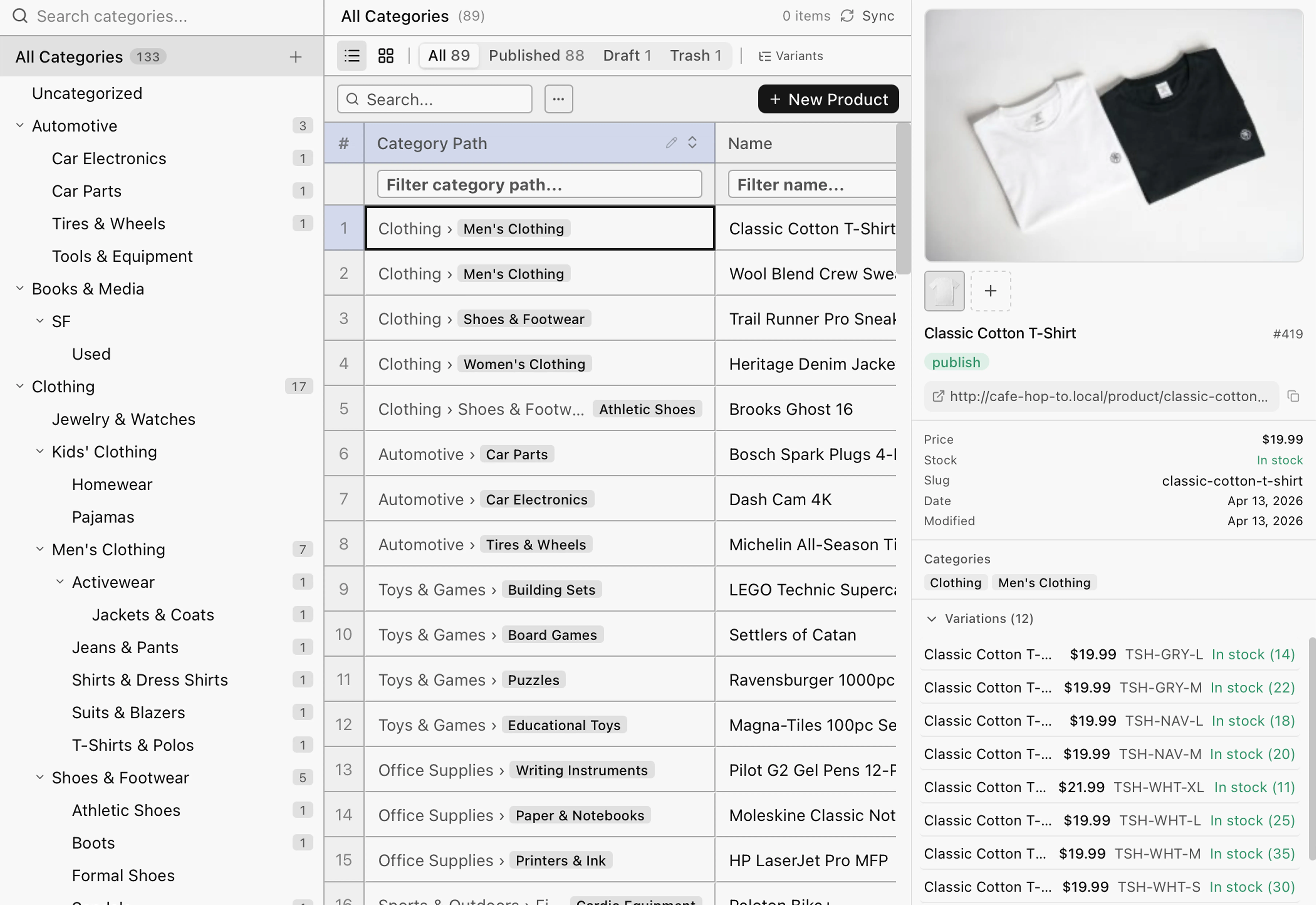Select the Published 88 tab
Viewport: 1316px width, 905px height.
point(536,55)
